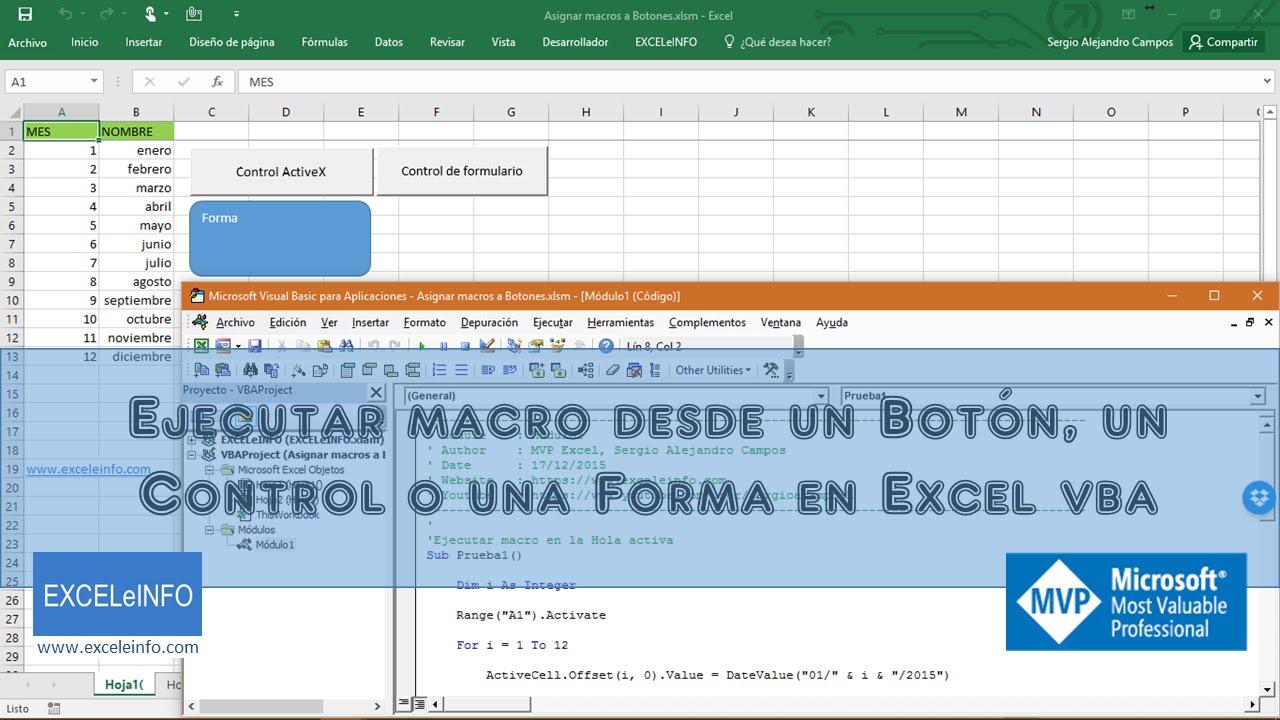Image resolution: width=1280 pixels, height=720 pixels.
Task: Switch to EXCELeINFO ribbon tab
Action: [x=666, y=42]
